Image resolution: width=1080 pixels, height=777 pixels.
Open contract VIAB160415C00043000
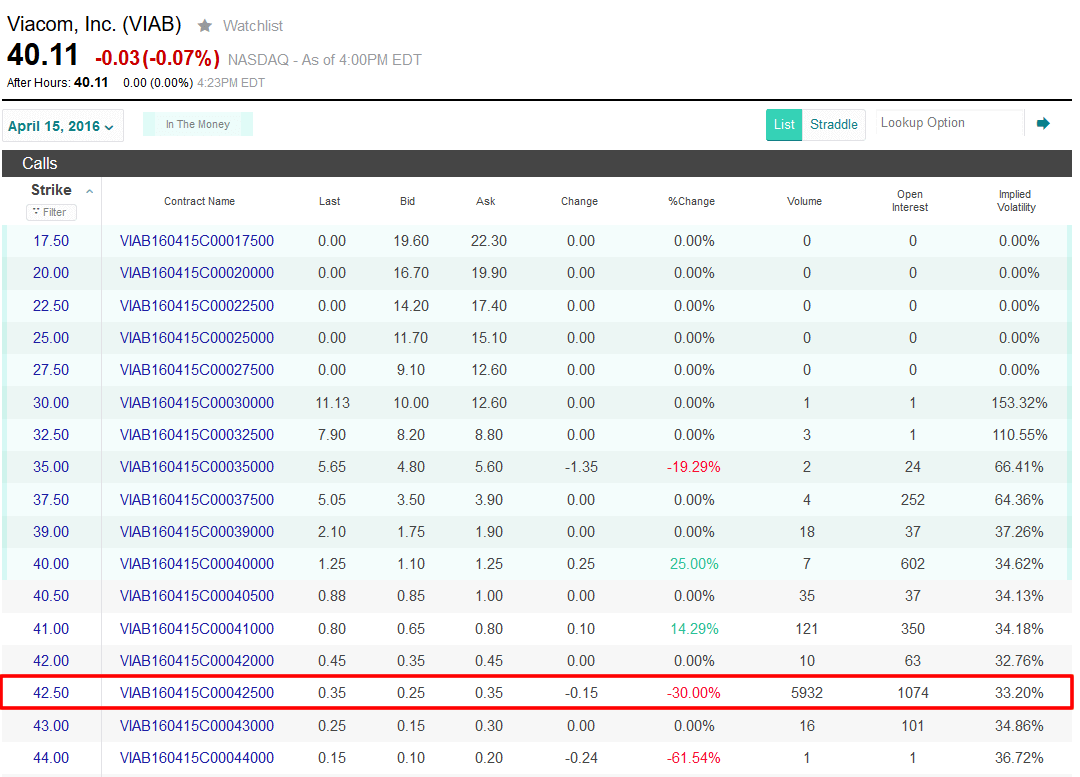pos(197,726)
